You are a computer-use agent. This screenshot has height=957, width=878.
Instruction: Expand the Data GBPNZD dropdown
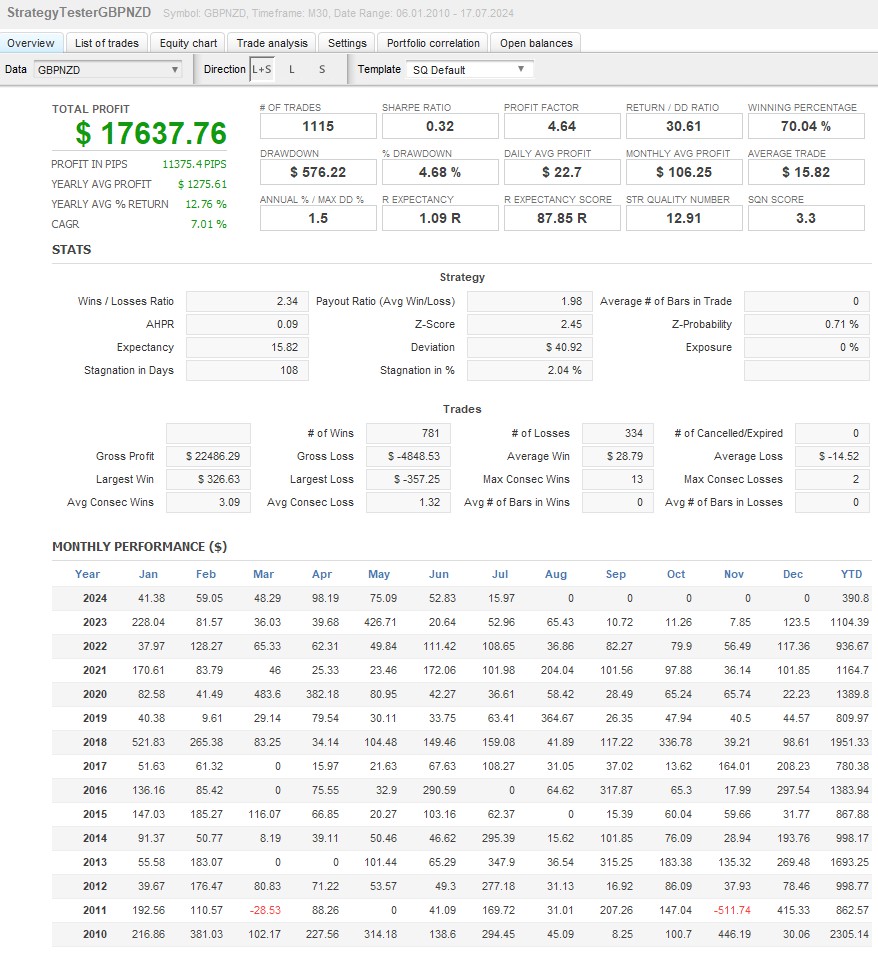108,70
